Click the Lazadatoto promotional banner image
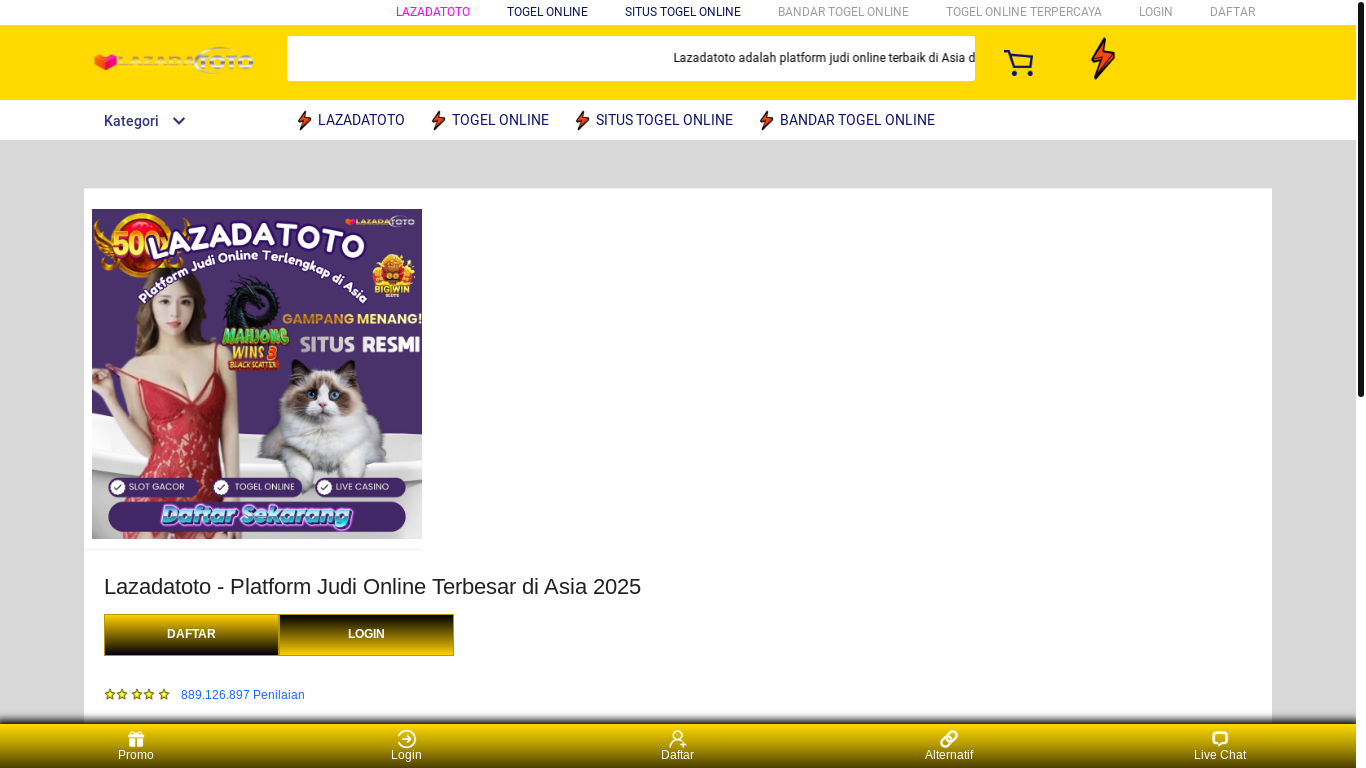 [257, 374]
